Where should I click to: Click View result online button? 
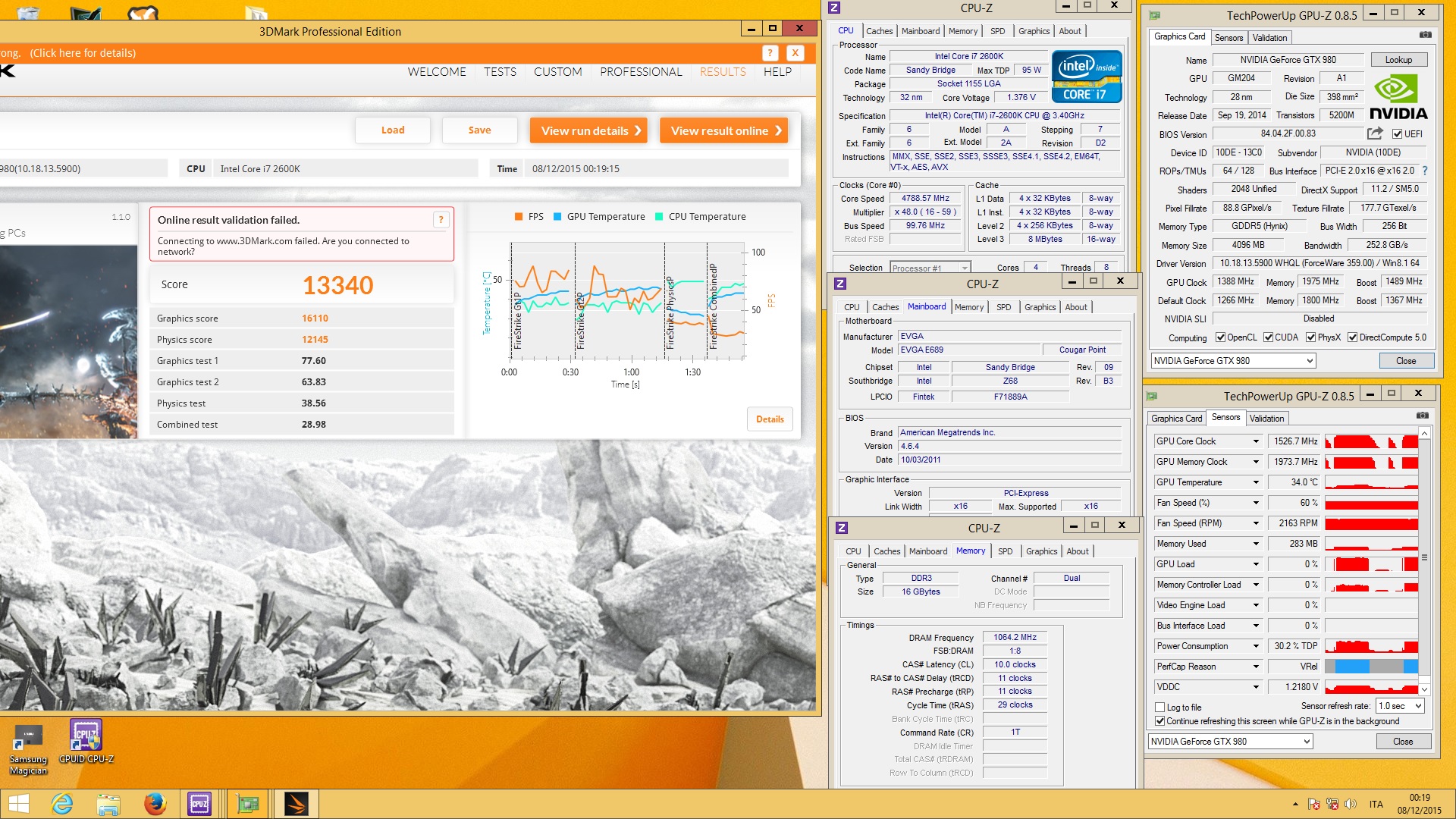[x=723, y=130]
